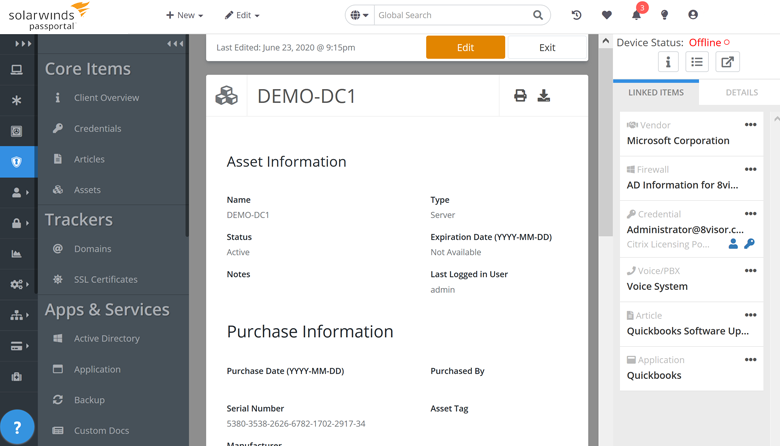Image resolution: width=780 pixels, height=446 pixels.
Task: Select the highlighted shield icon in rail
Action: pyautogui.click(x=17, y=162)
